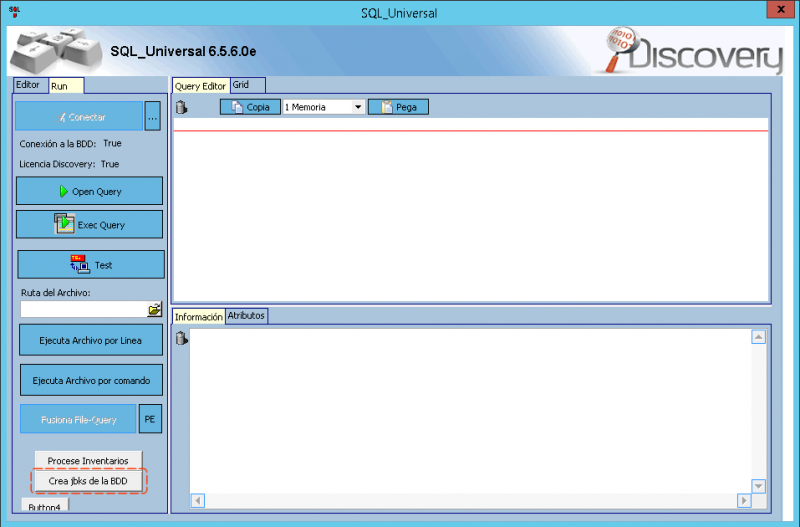The width and height of the screenshot is (800, 527).
Task: Click the scroll down arrow in Información panel
Action: coord(759,486)
